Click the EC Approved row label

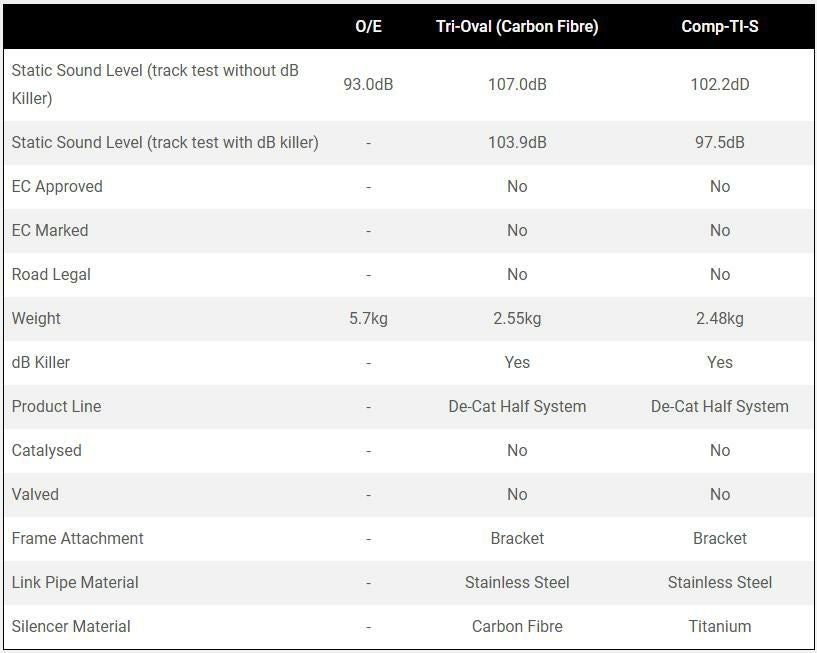(x=57, y=186)
